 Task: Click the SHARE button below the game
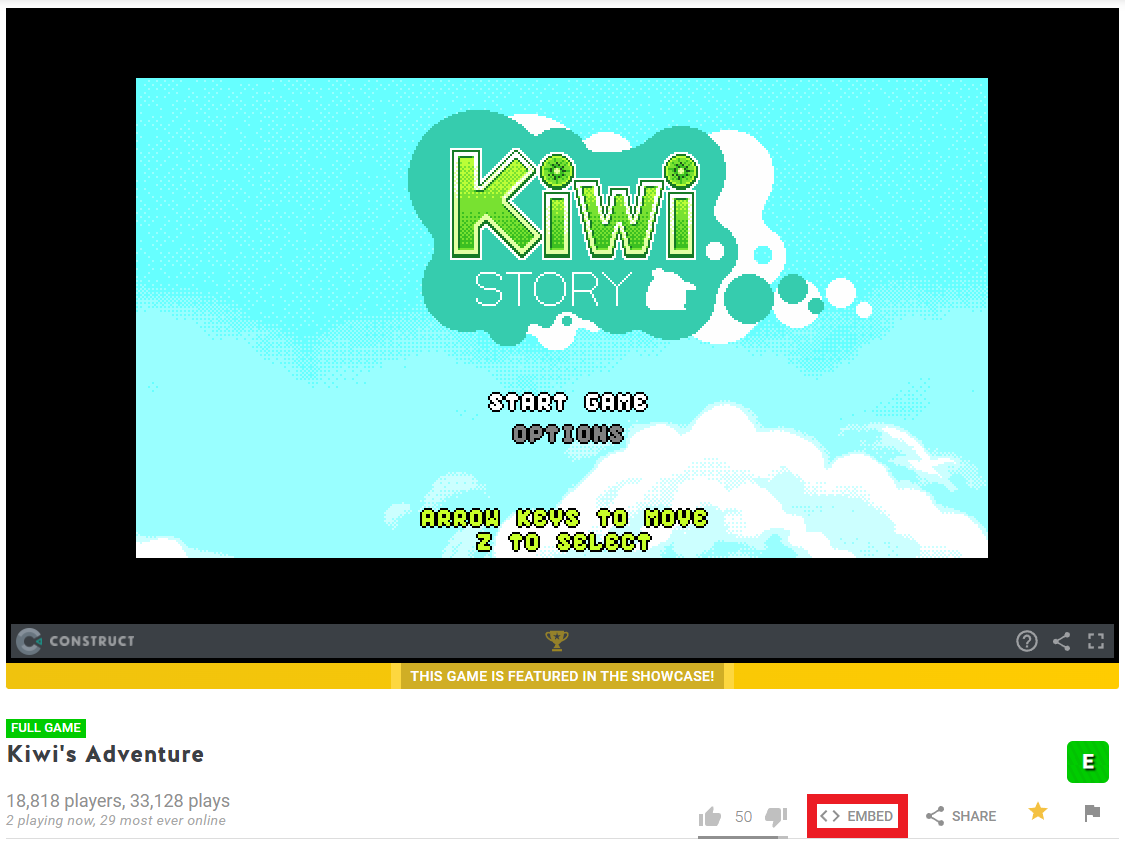click(961, 816)
